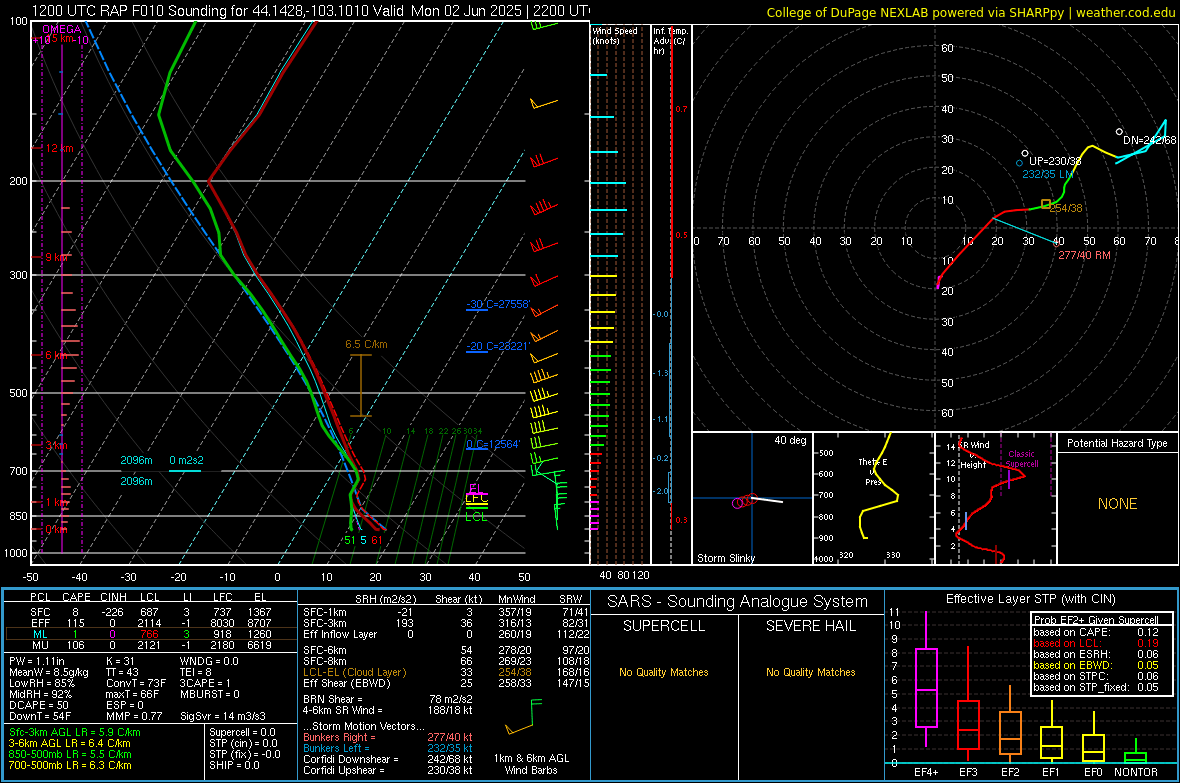Click the green LCL marker on skew-T
The height and width of the screenshot is (783, 1180).
point(476,516)
